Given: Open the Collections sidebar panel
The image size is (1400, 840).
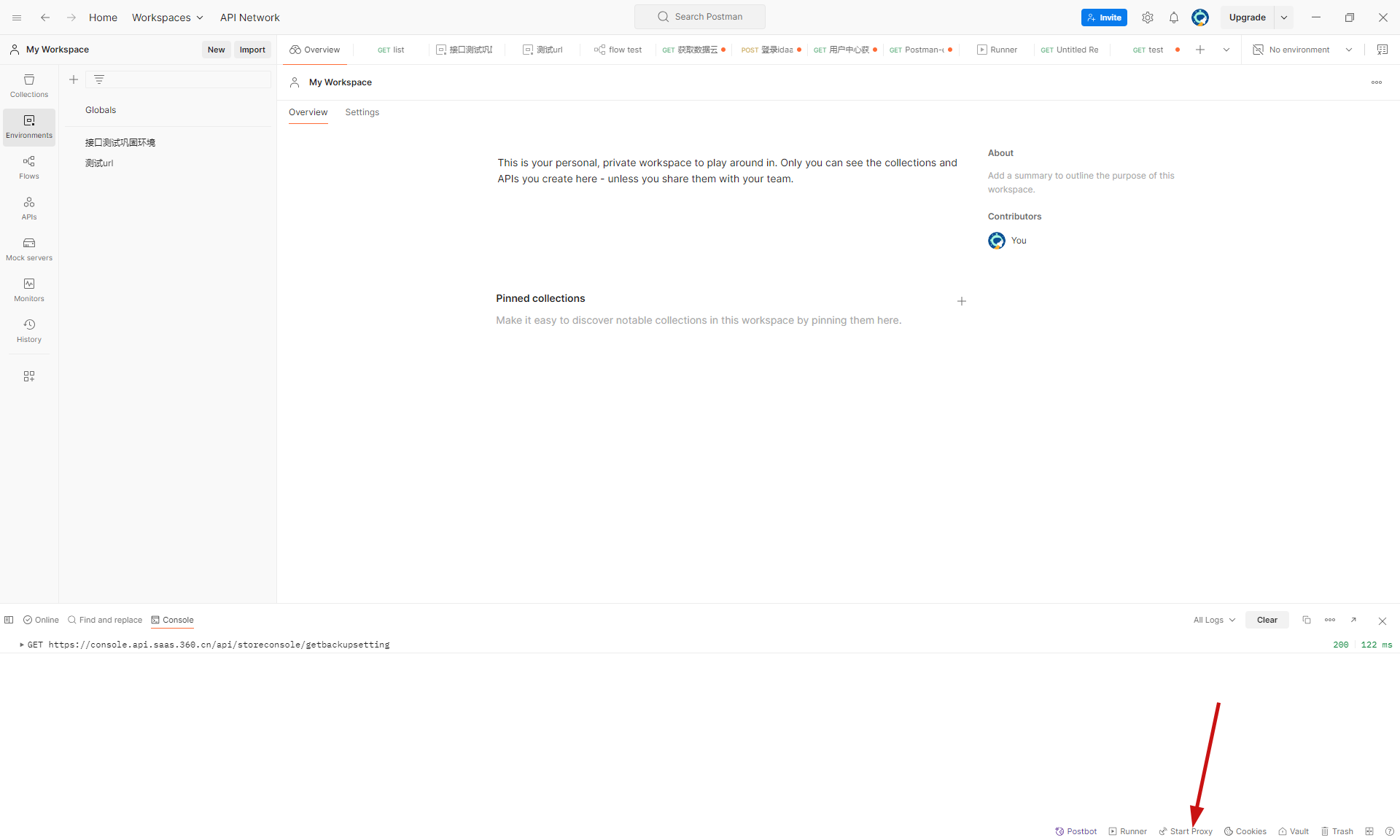Looking at the screenshot, I should click(x=29, y=85).
